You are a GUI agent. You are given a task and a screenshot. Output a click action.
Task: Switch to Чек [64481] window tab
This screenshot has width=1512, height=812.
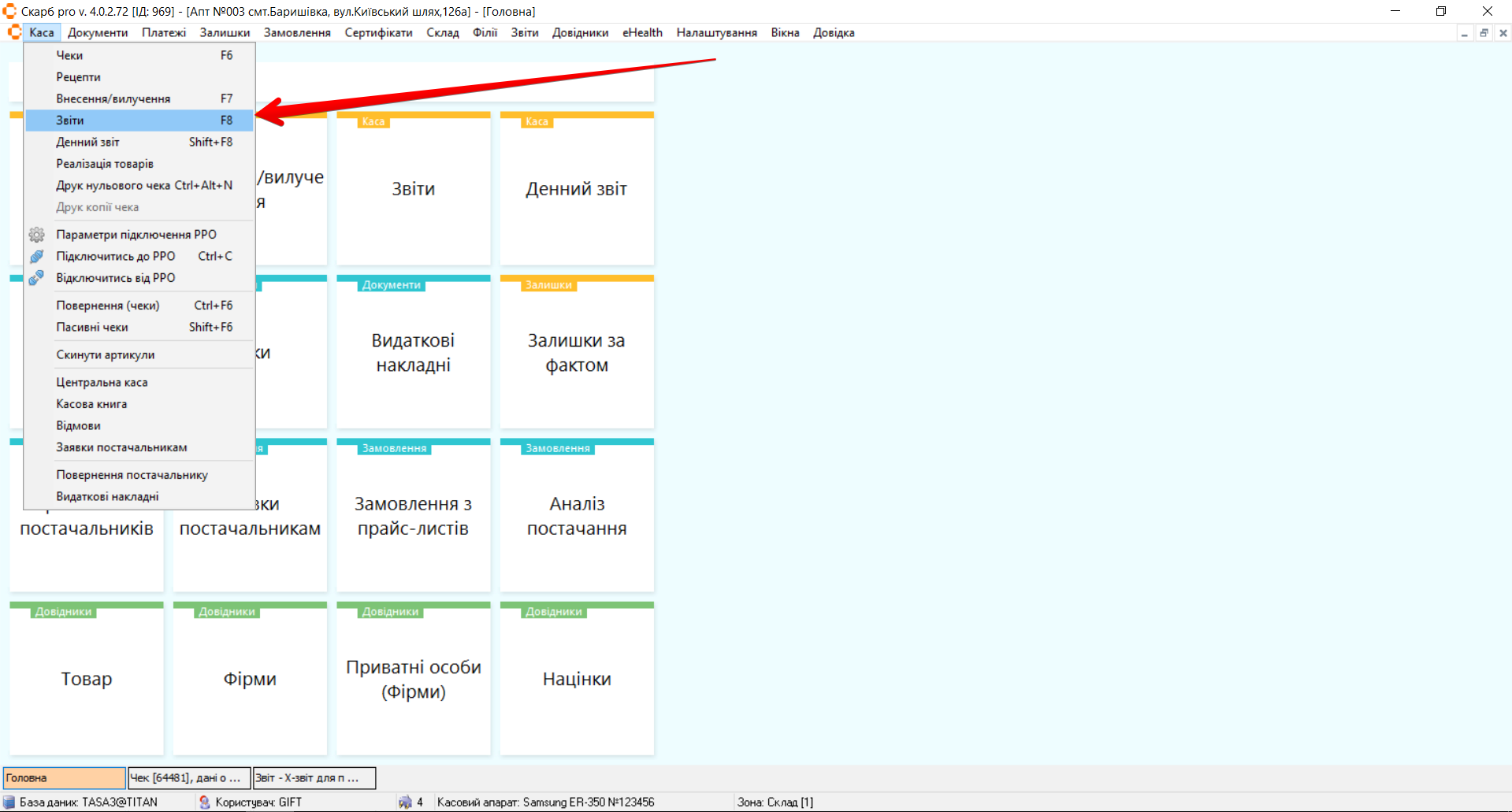click(x=189, y=778)
